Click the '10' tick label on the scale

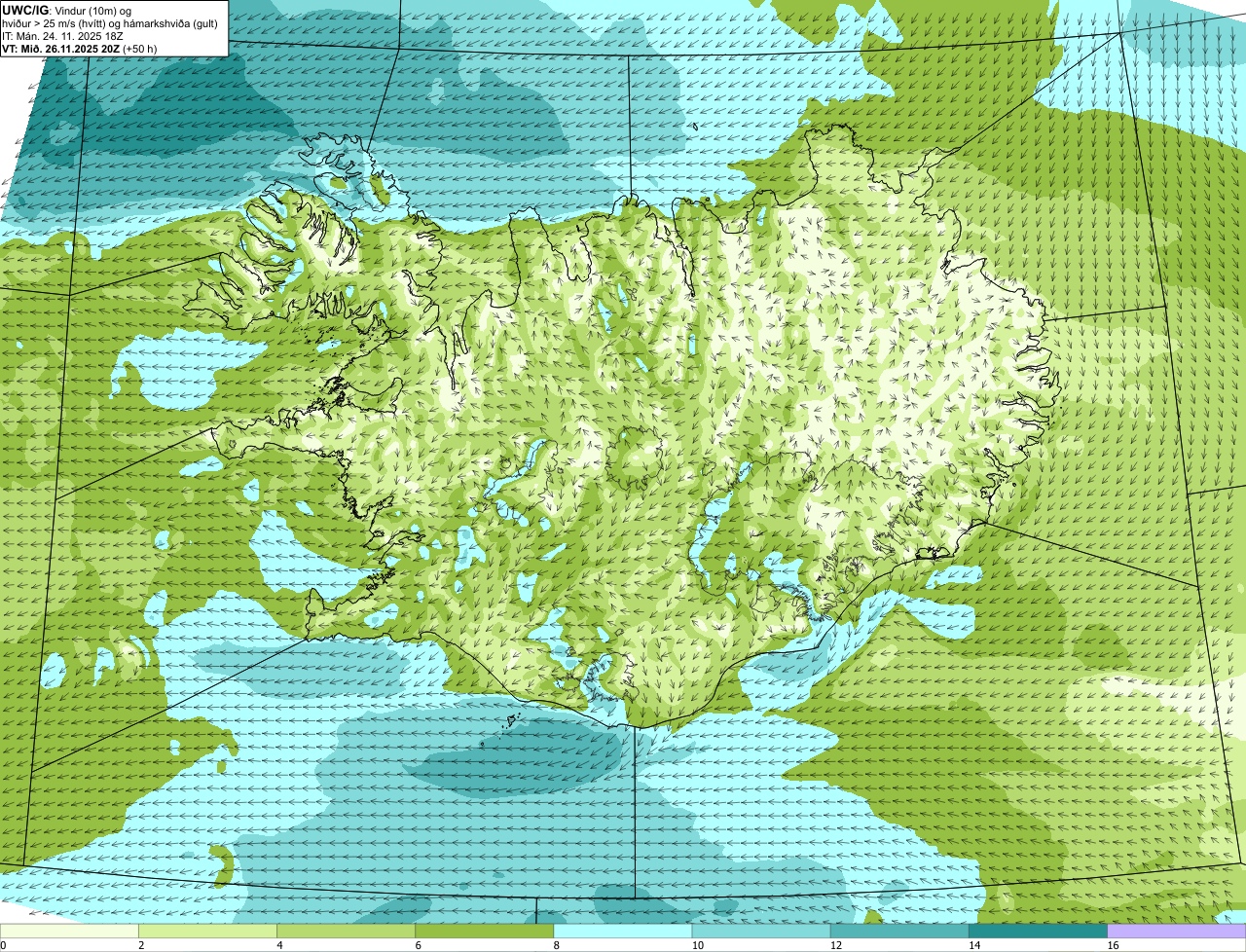coord(698,945)
